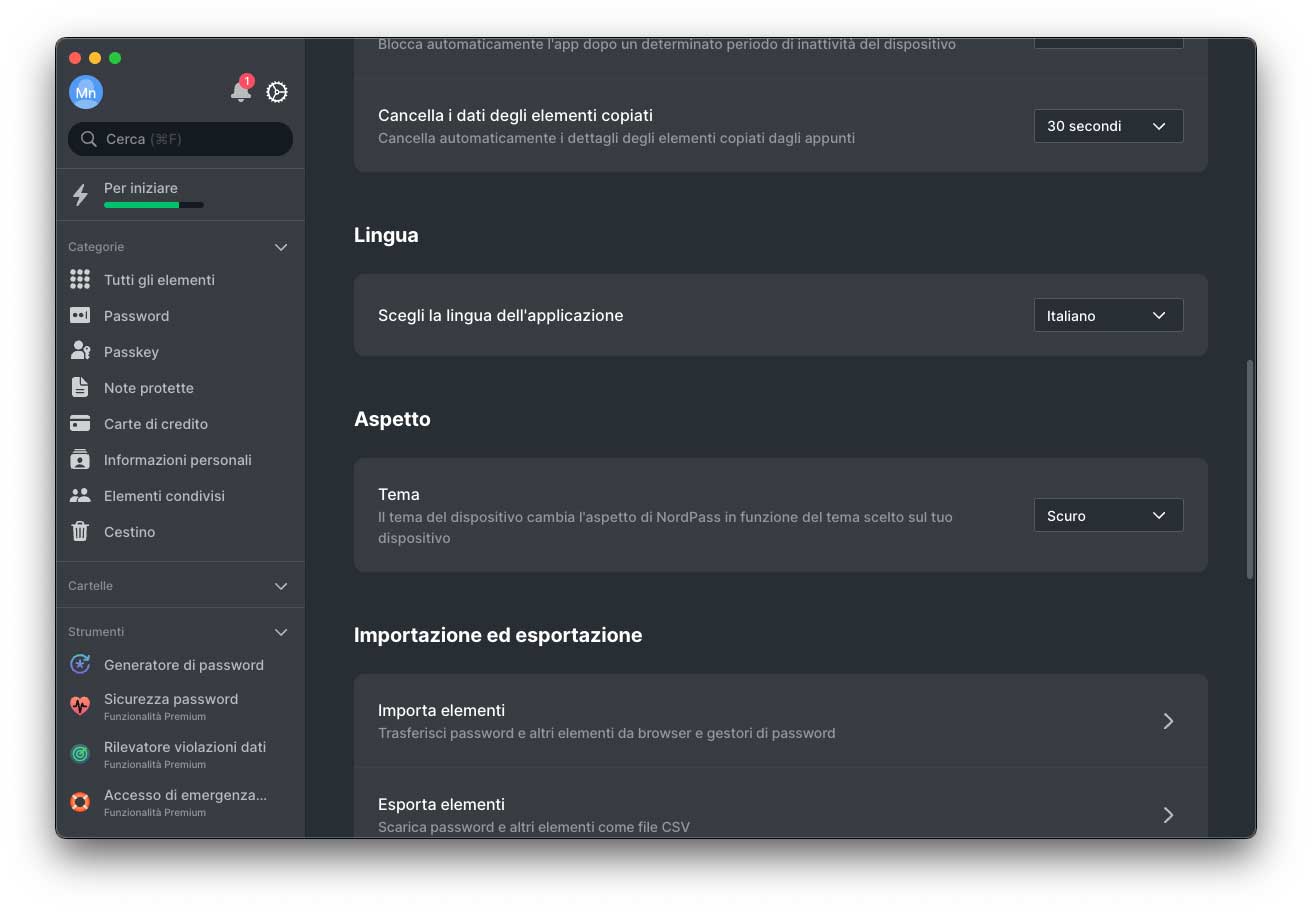Screen dimensions: 1312x912
Task: Open the notifications bell icon
Action: tap(240, 92)
